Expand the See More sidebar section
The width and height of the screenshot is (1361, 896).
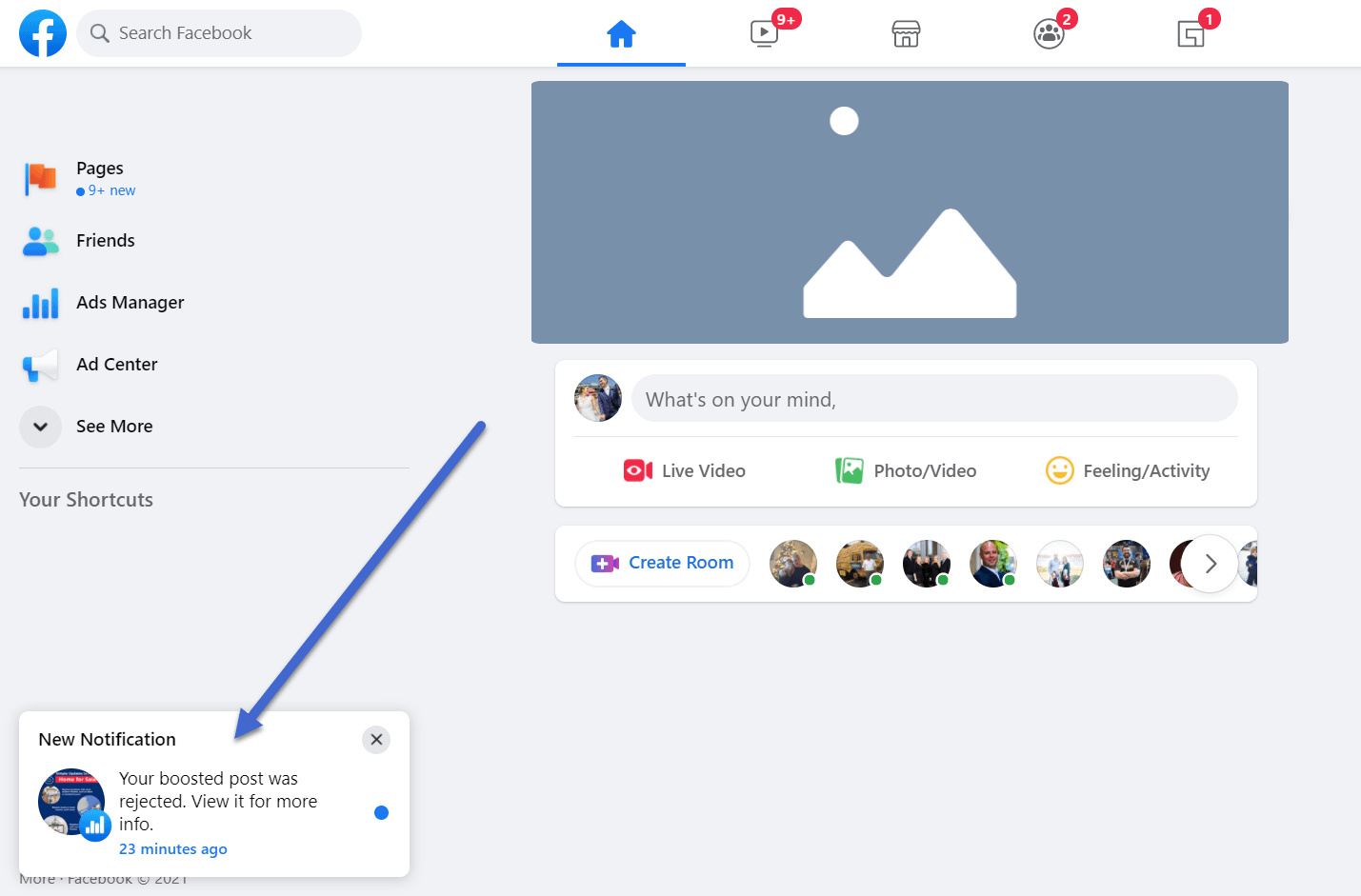tap(113, 427)
